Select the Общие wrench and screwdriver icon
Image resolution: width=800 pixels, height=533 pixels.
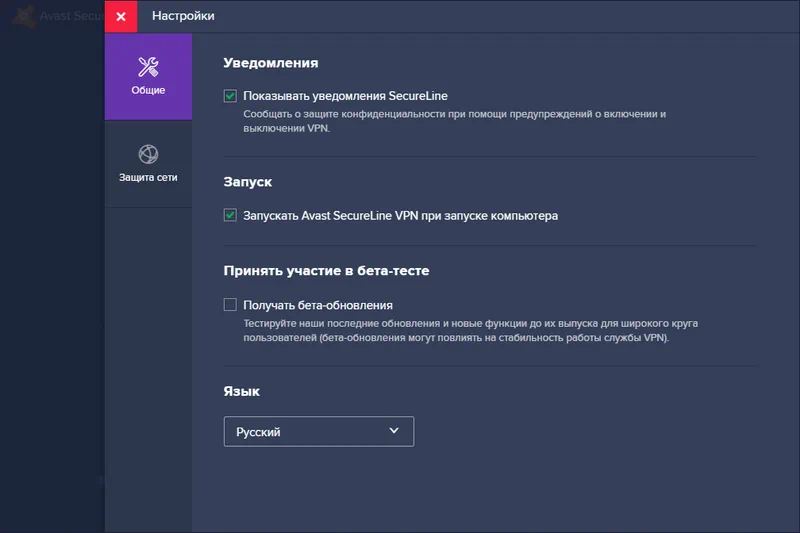(148, 67)
